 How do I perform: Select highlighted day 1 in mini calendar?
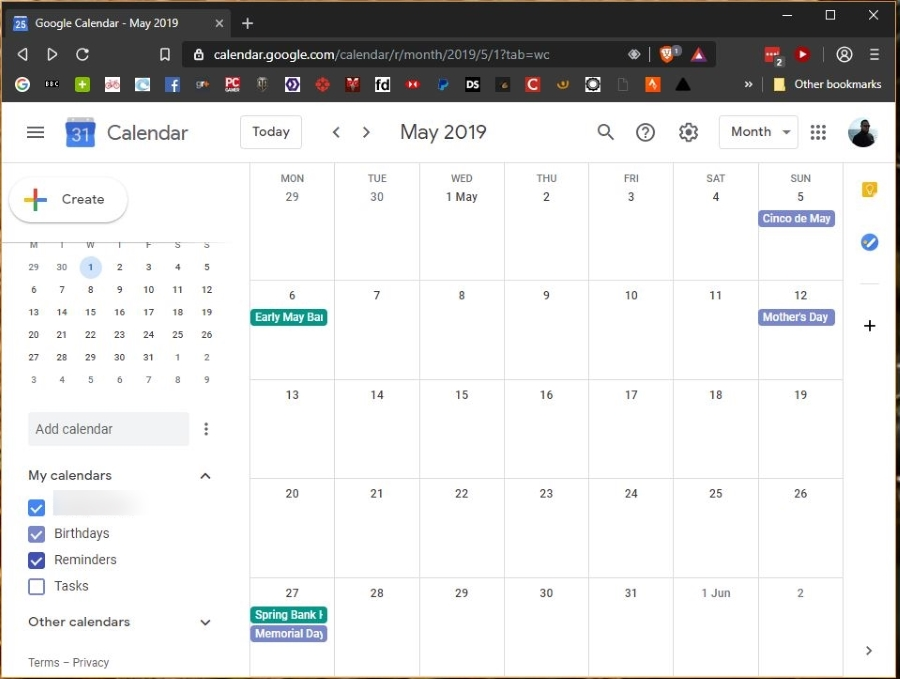91,267
